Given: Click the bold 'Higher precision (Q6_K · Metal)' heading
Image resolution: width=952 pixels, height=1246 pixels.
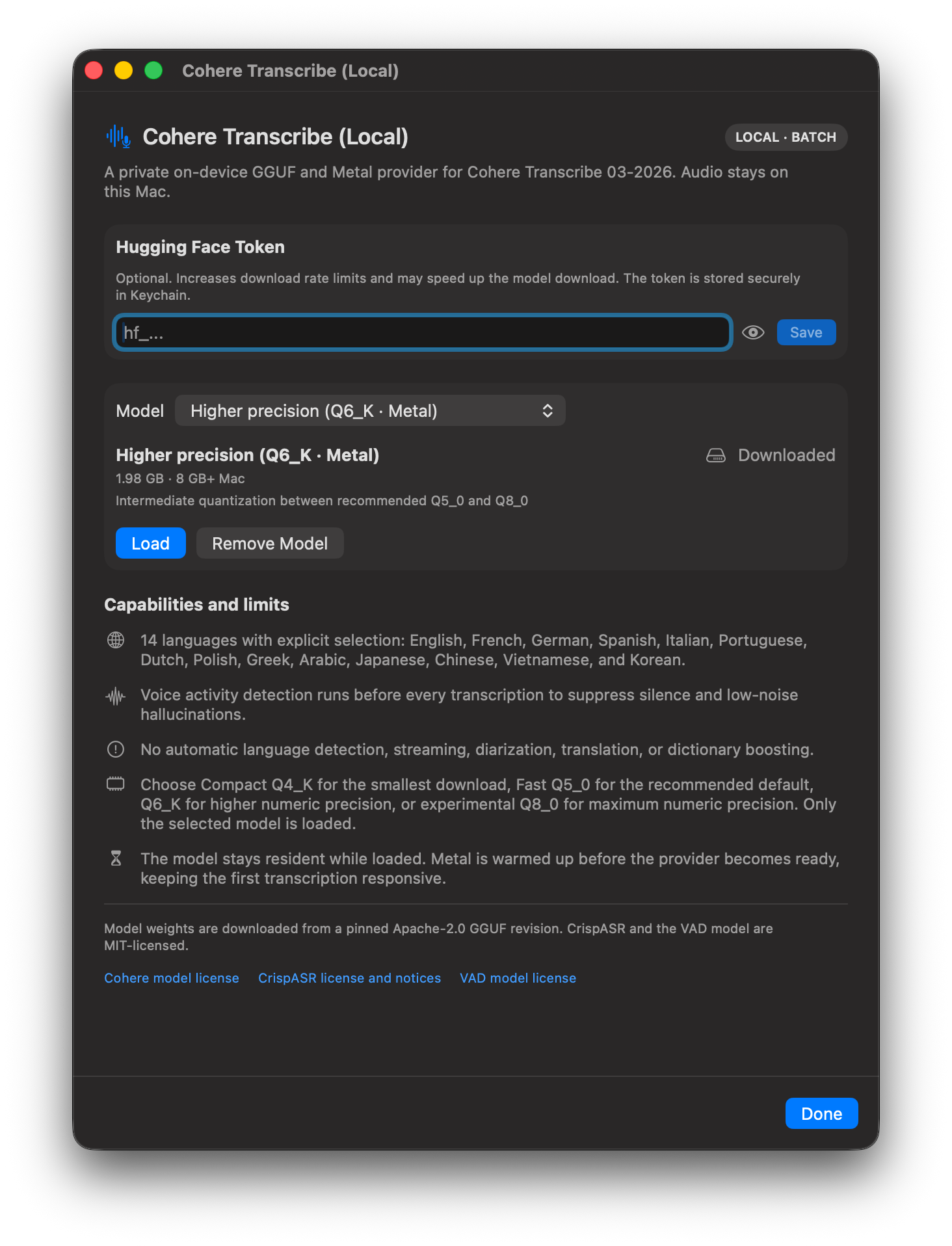Looking at the screenshot, I should (x=247, y=455).
